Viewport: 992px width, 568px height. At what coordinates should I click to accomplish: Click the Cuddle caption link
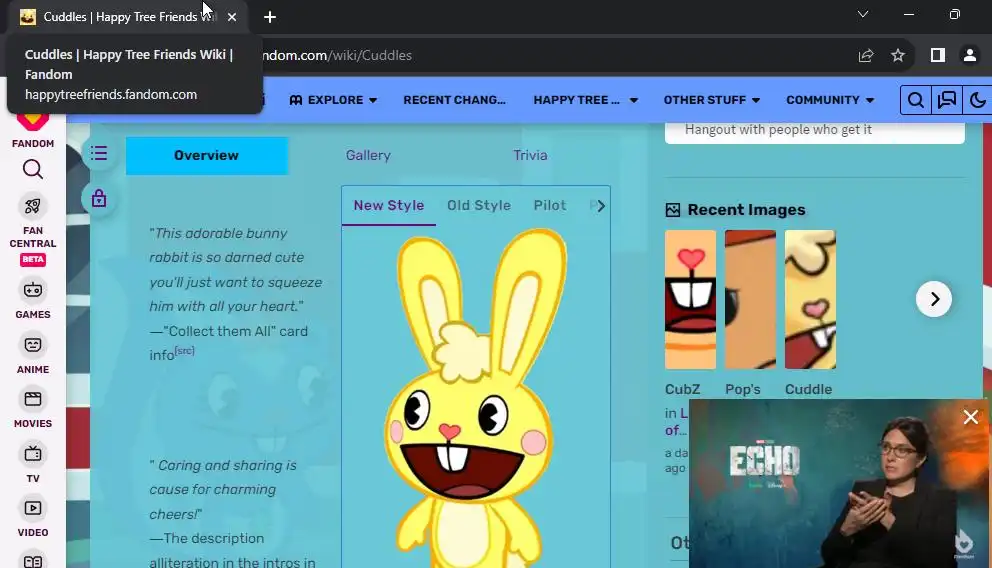(809, 390)
